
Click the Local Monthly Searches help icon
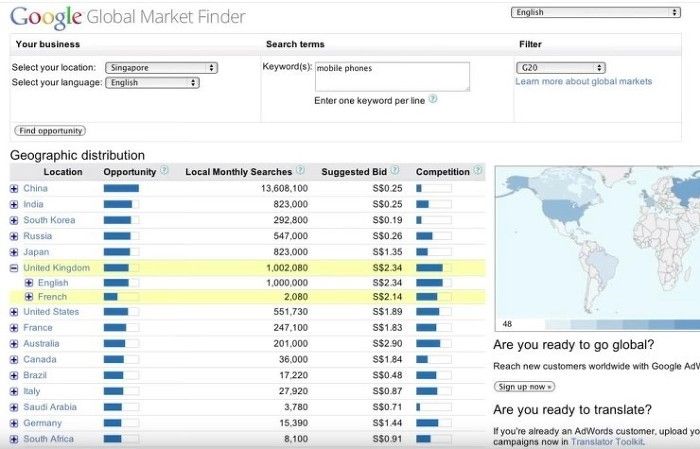(300, 170)
